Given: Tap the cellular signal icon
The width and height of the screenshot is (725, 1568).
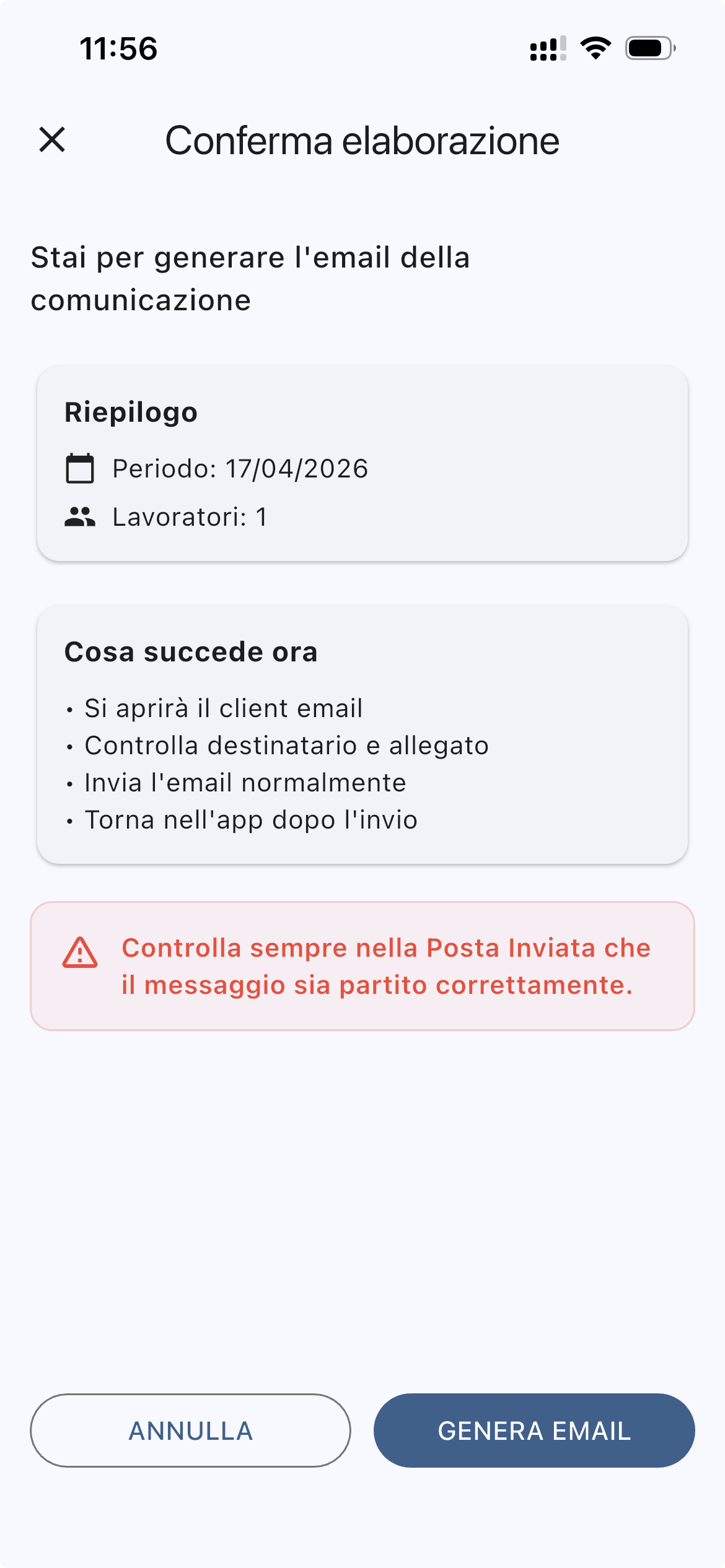Looking at the screenshot, I should tap(548, 48).
